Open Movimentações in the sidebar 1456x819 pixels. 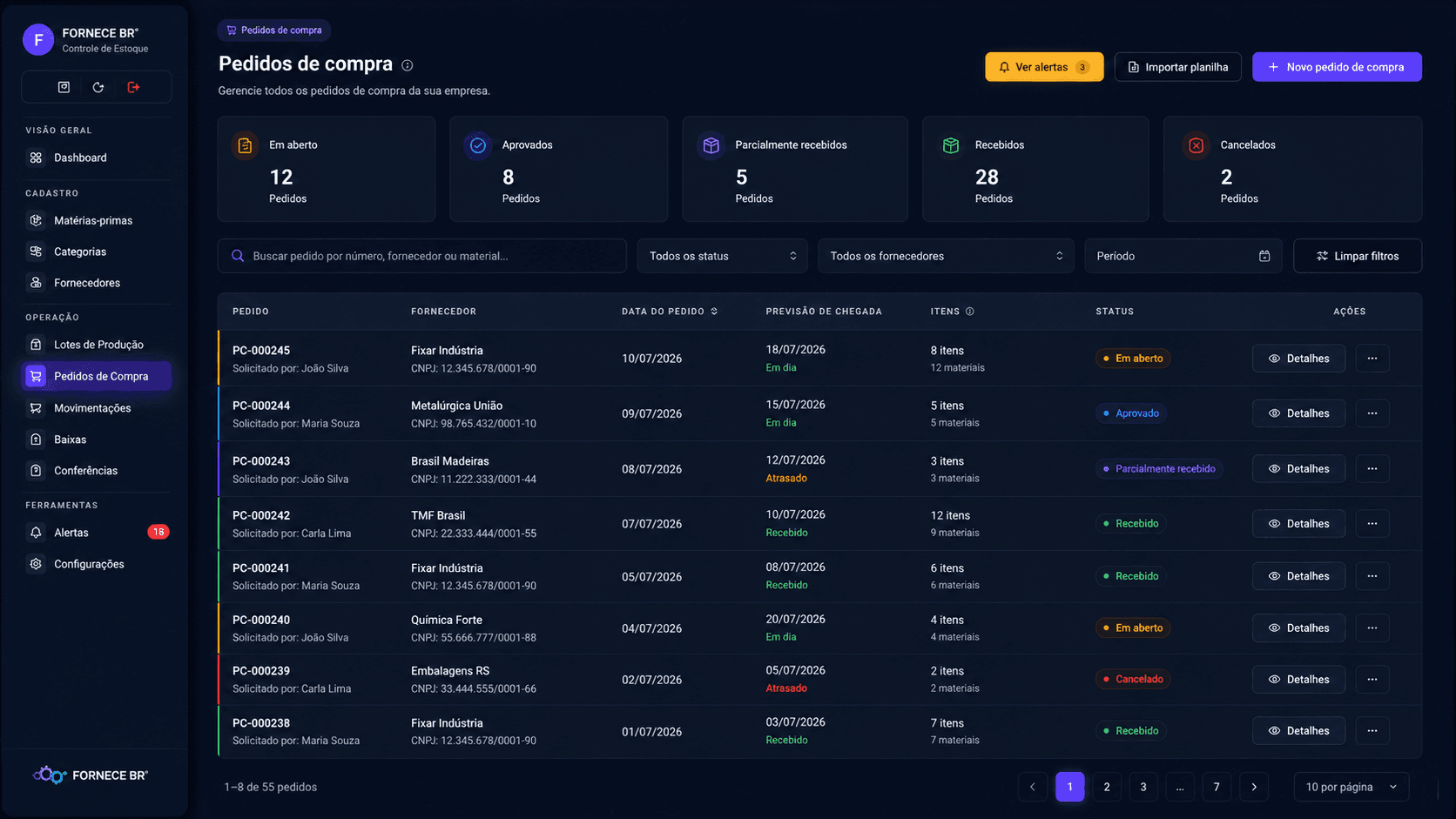[97, 408]
